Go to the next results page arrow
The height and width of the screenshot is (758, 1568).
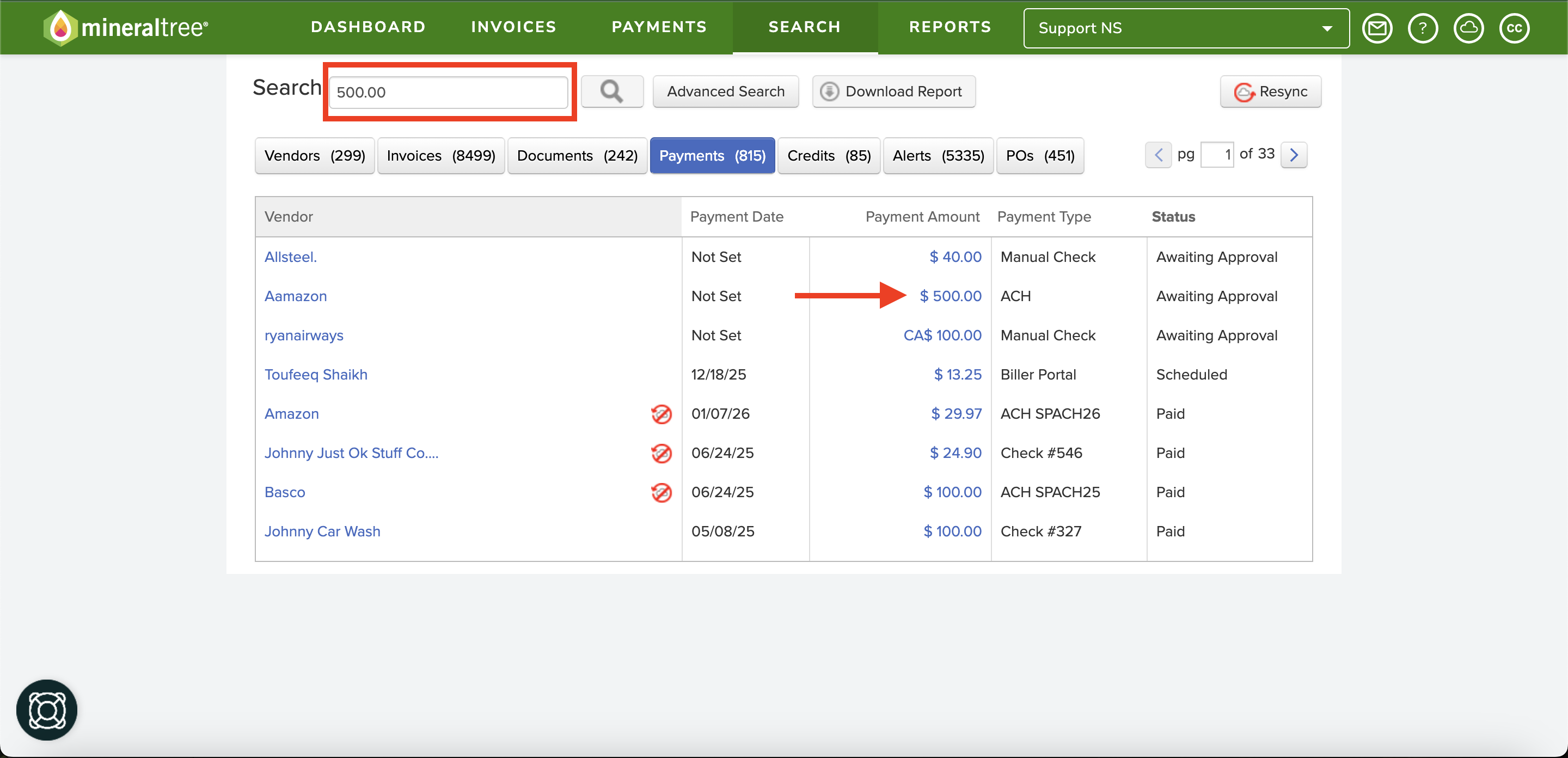(1294, 155)
